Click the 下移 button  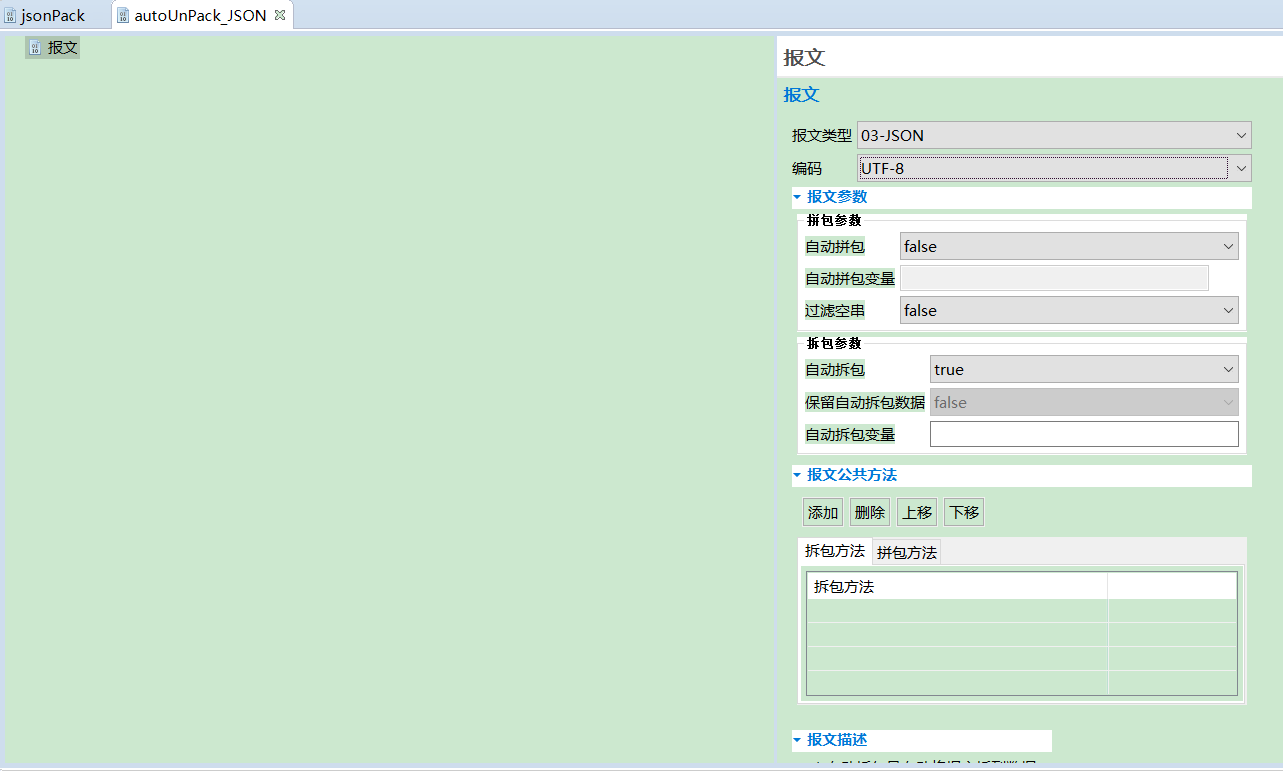tap(963, 511)
